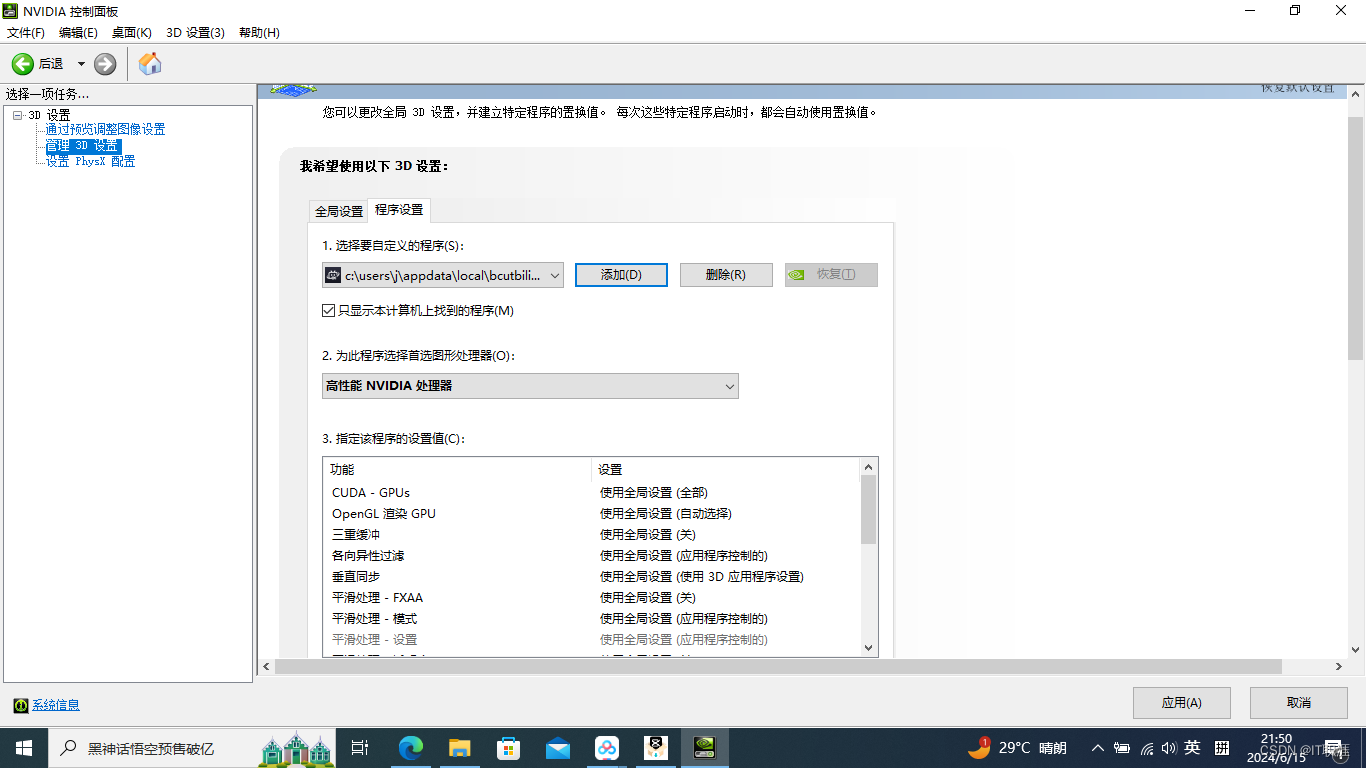
Task: Click the settings list scroll down arrow
Action: pos(868,648)
